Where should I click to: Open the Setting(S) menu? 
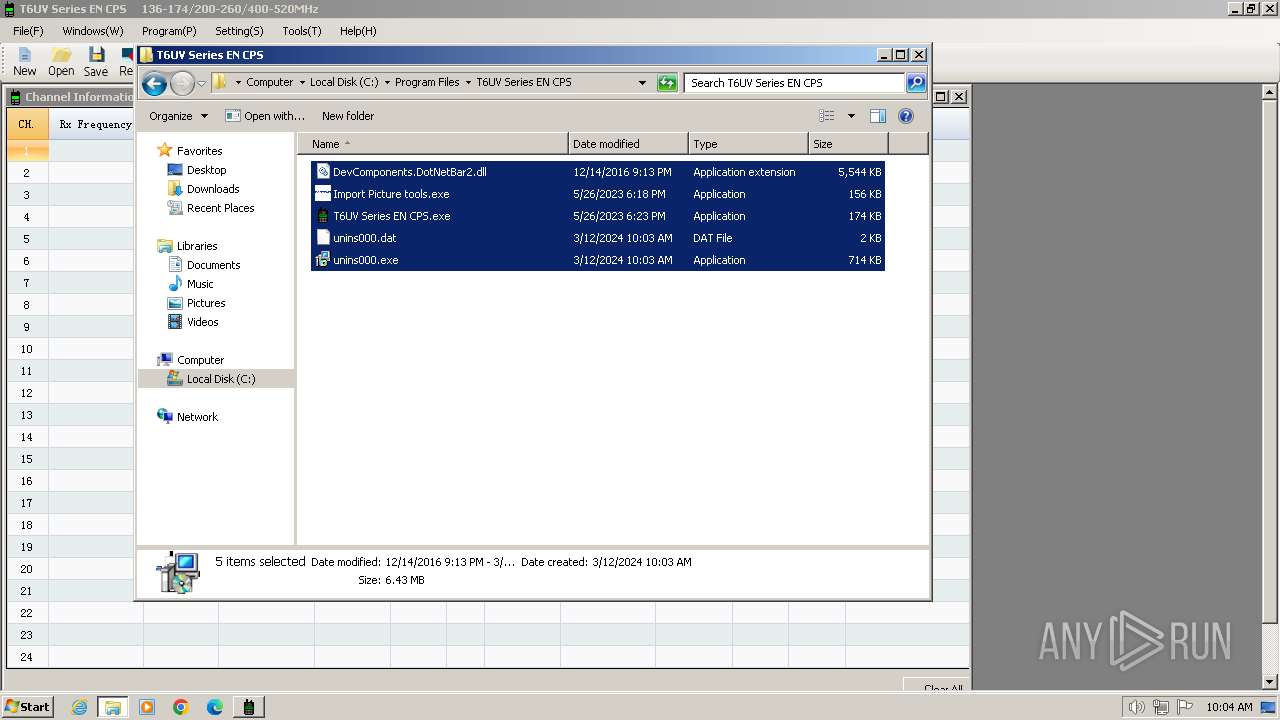(239, 31)
